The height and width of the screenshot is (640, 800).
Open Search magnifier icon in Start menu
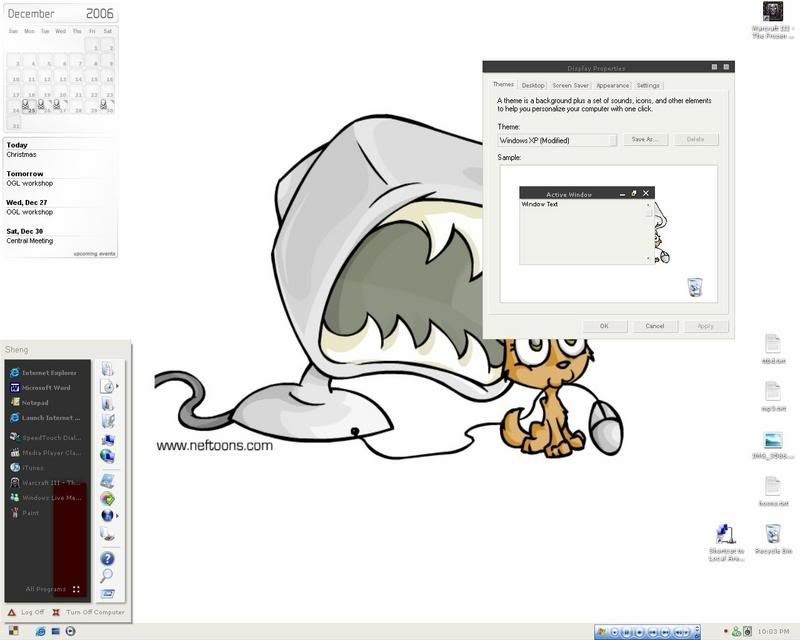[106, 576]
